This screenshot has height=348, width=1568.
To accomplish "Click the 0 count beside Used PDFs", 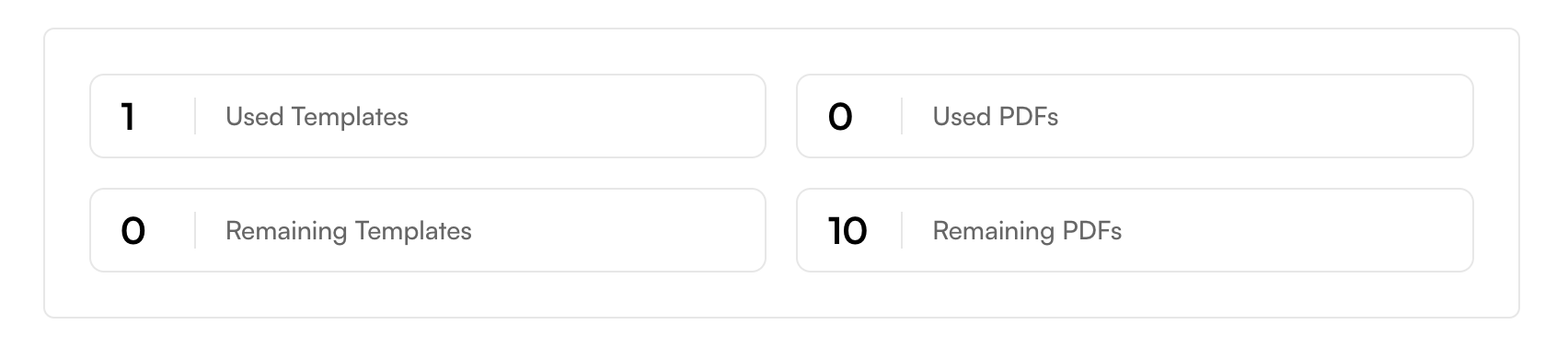I will tap(840, 117).
